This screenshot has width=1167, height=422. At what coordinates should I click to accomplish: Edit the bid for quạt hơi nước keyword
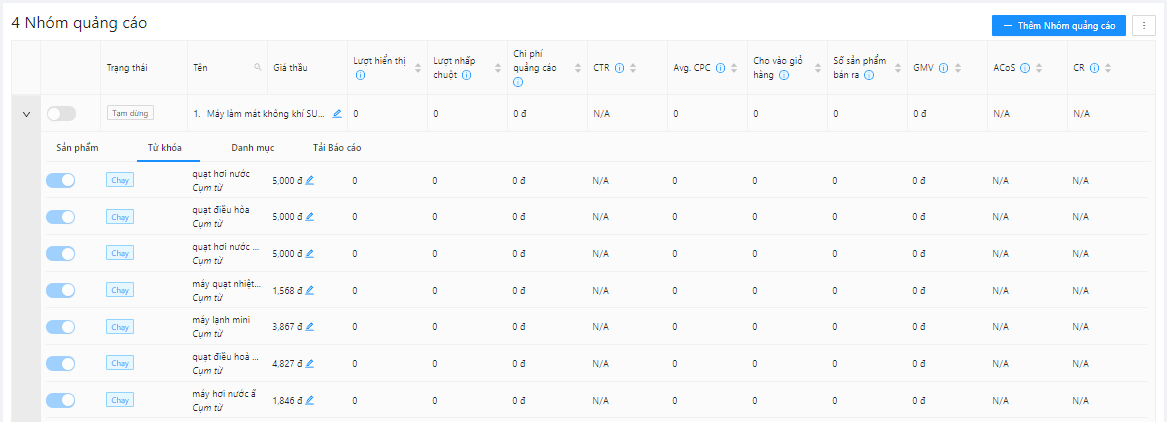coord(310,180)
